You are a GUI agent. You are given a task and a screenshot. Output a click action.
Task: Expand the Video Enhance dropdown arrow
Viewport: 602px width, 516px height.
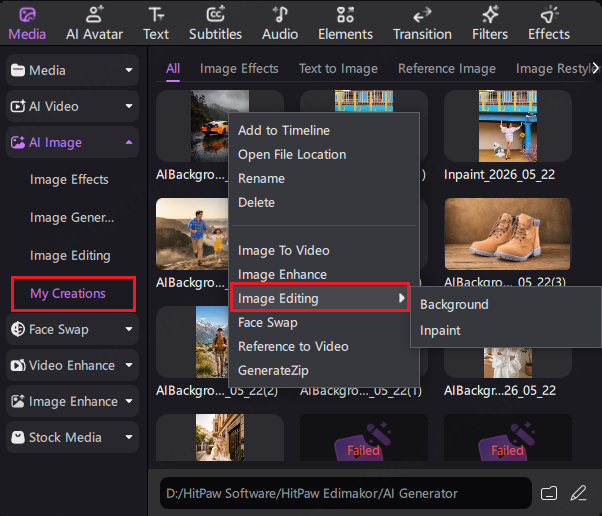129,365
